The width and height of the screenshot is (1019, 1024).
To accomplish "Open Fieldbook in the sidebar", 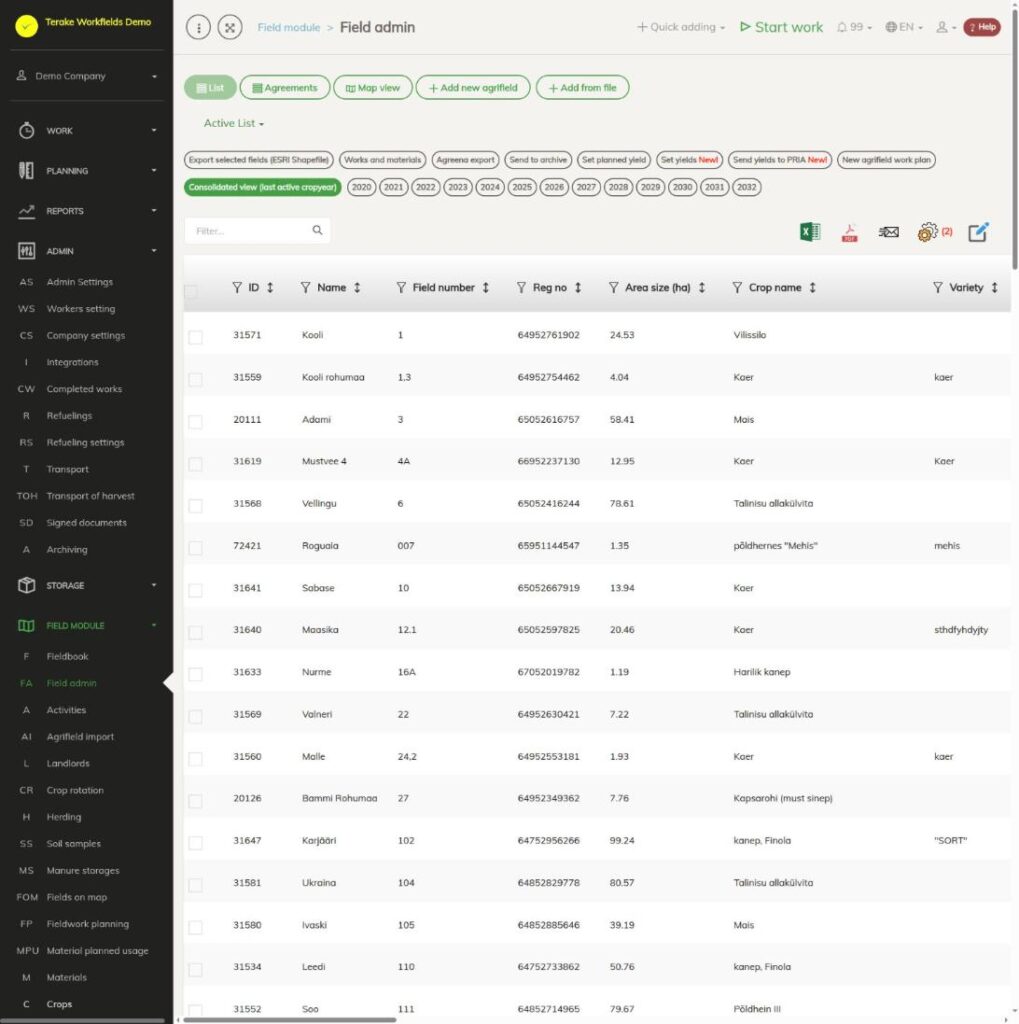I will click(67, 656).
